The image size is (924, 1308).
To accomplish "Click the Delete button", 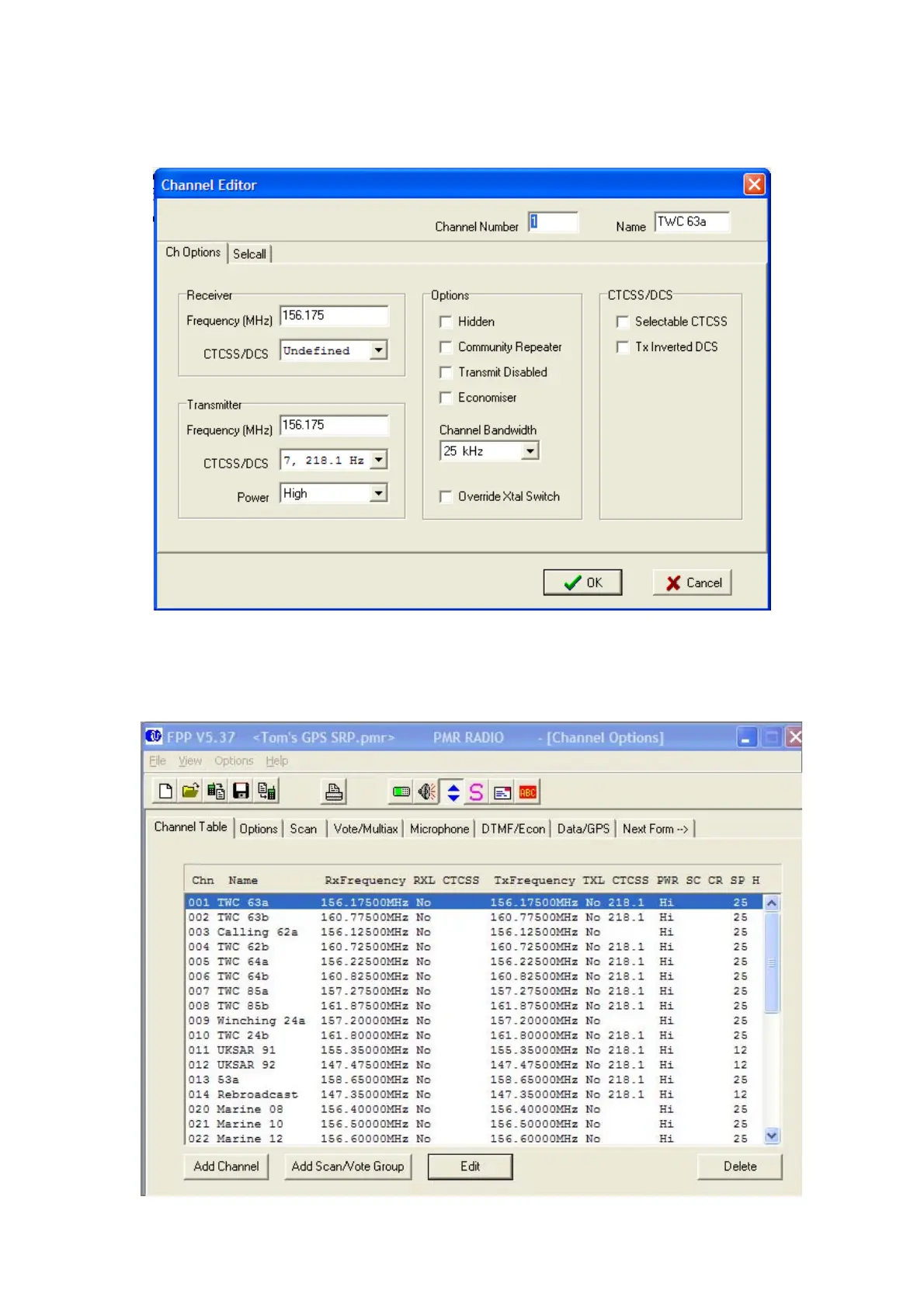I will point(740,1167).
